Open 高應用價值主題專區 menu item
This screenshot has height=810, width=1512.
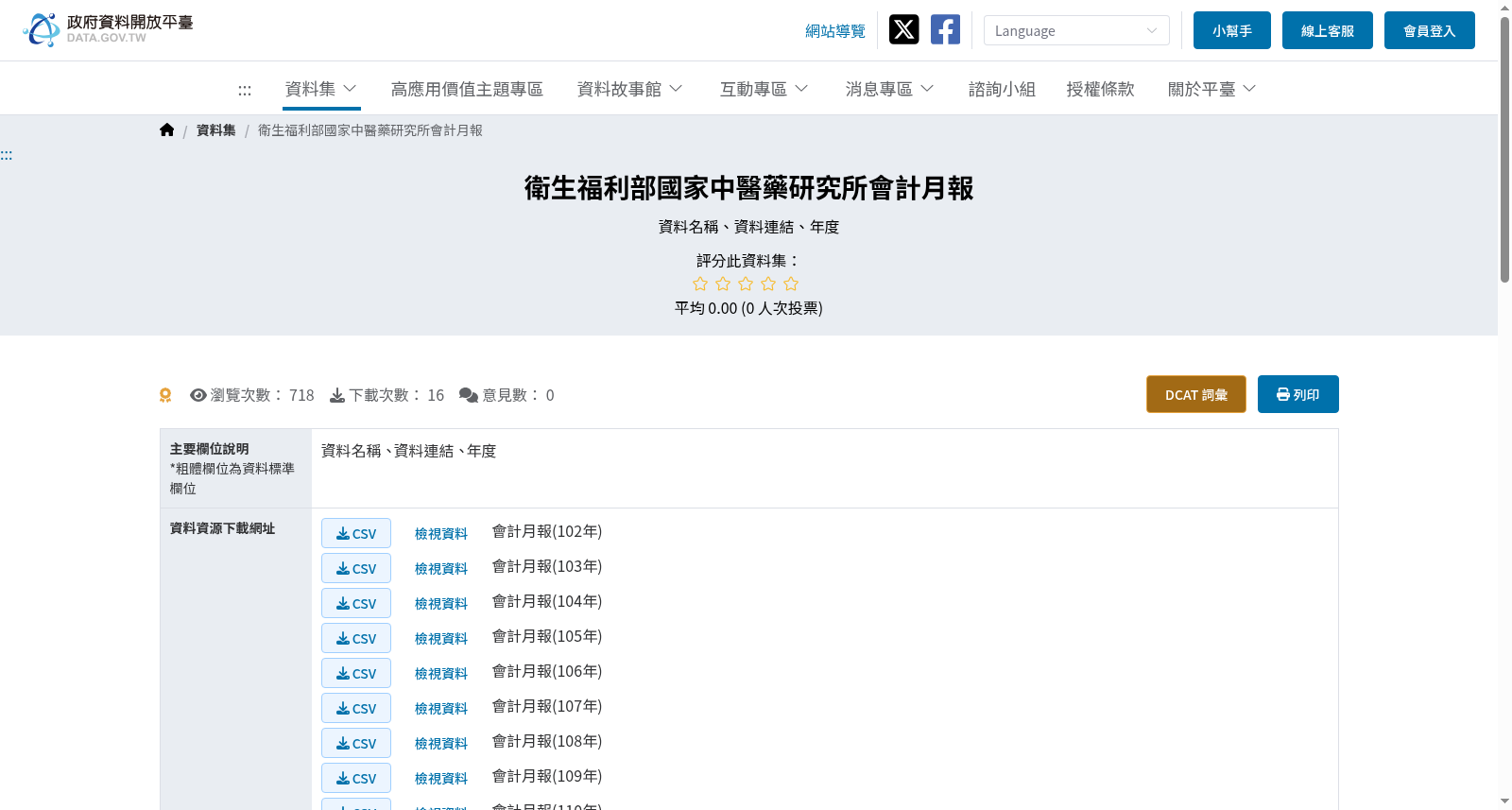click(x=467, y=89)
